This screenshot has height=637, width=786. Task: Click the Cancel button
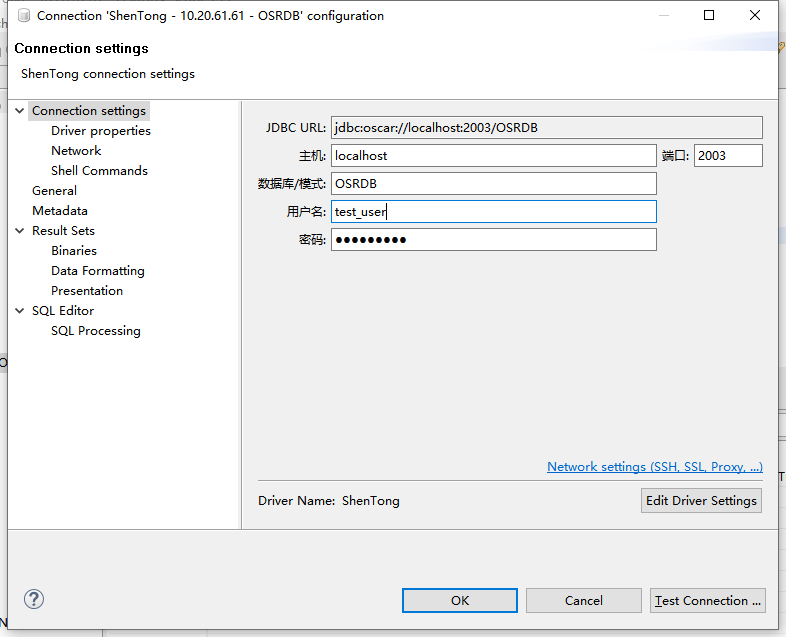pos(583,600)
